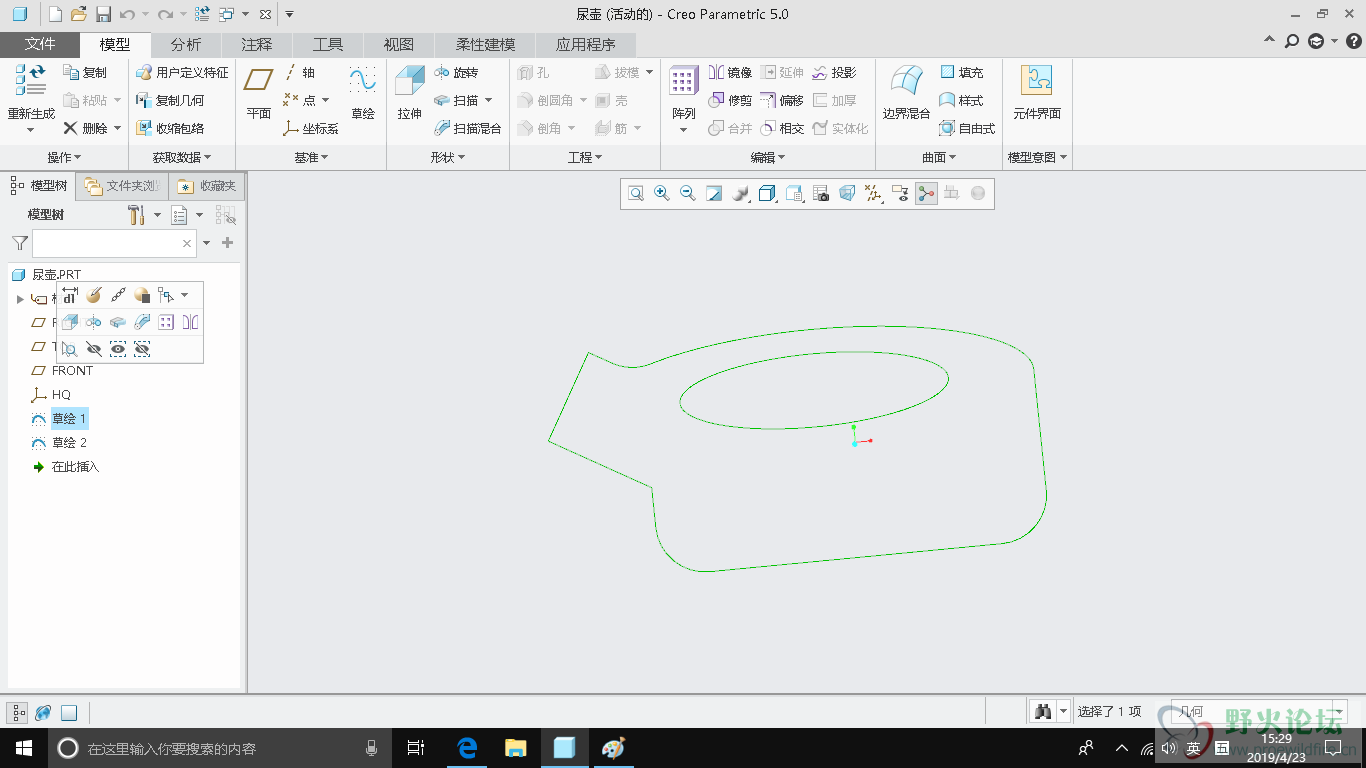Open Microsoft Edge from the taskbar

point(467,748)
